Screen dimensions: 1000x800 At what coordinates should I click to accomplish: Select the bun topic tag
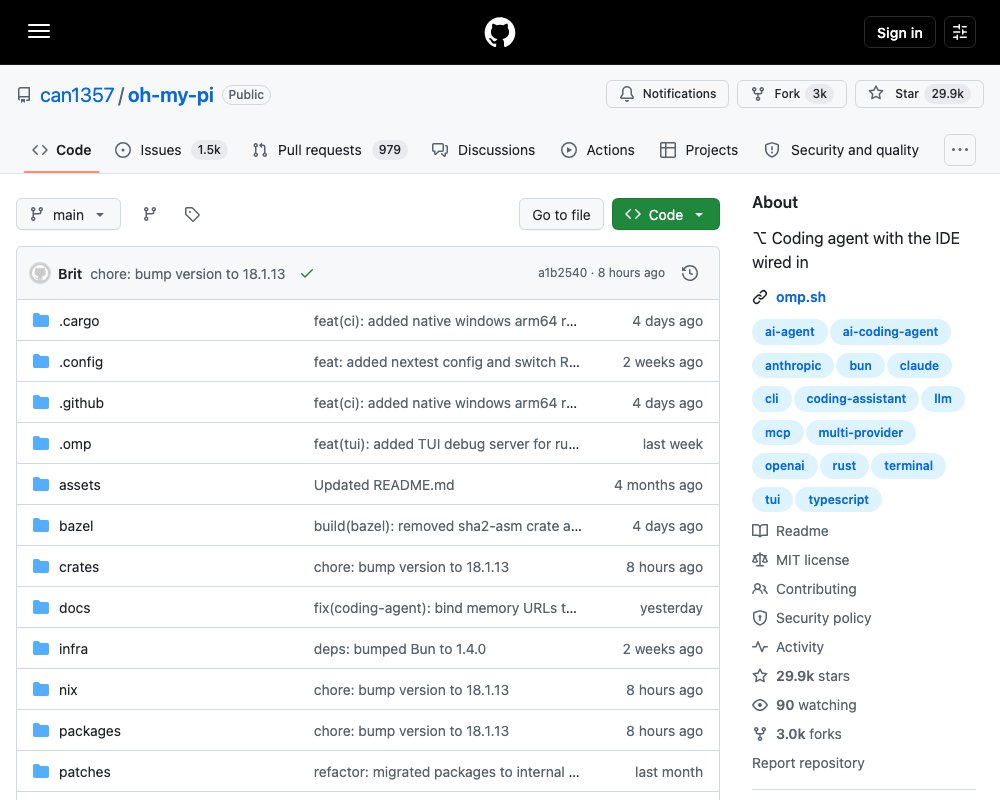tap(860, 366)
